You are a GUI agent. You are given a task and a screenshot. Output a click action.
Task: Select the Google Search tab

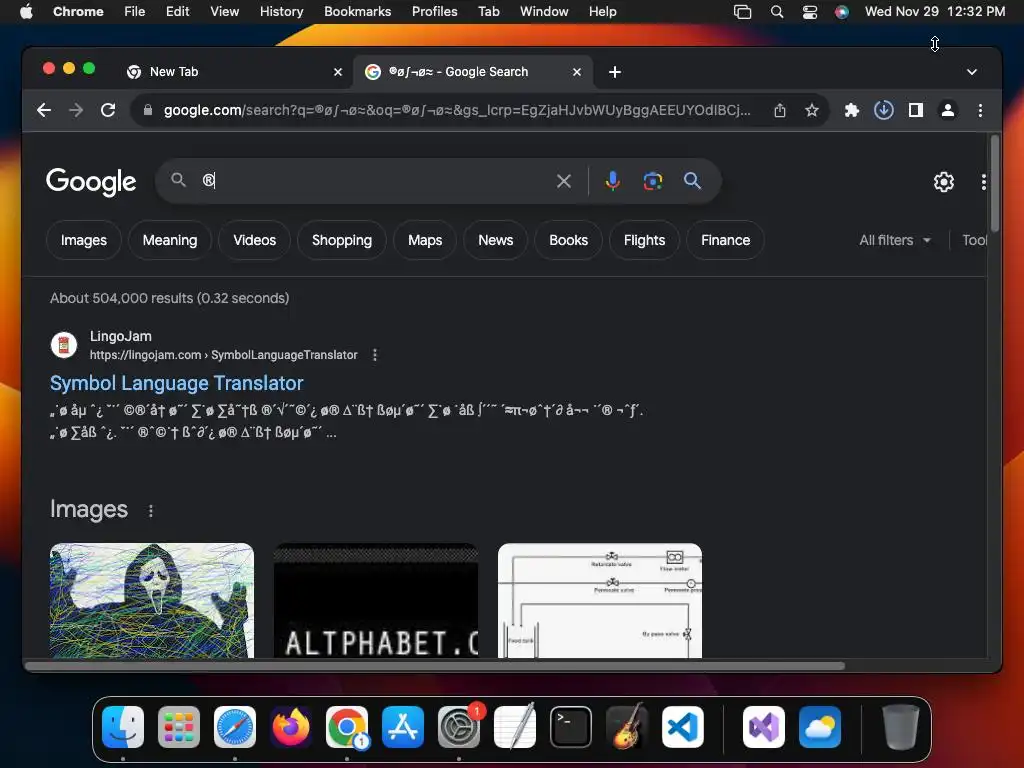click(473, 72)
